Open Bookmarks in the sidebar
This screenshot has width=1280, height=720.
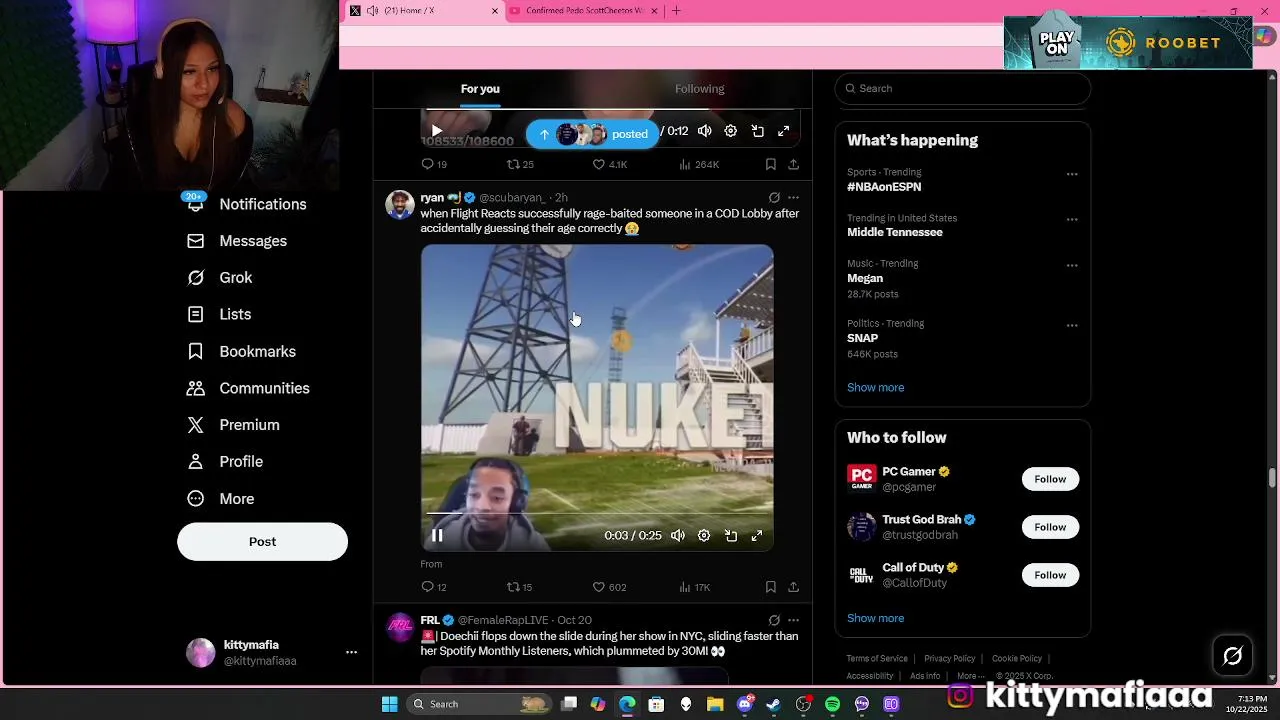tap(243, 351)
